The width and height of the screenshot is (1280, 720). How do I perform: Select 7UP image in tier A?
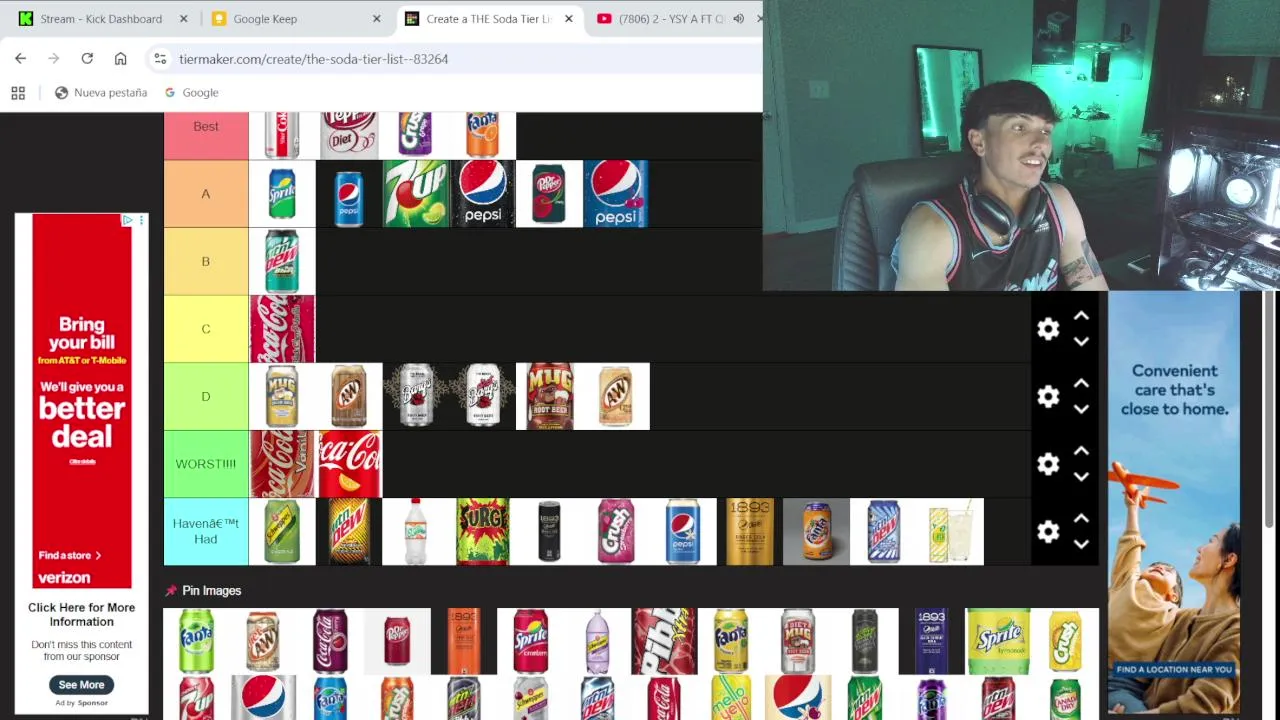pyautogui.click(x=416, y=194)
